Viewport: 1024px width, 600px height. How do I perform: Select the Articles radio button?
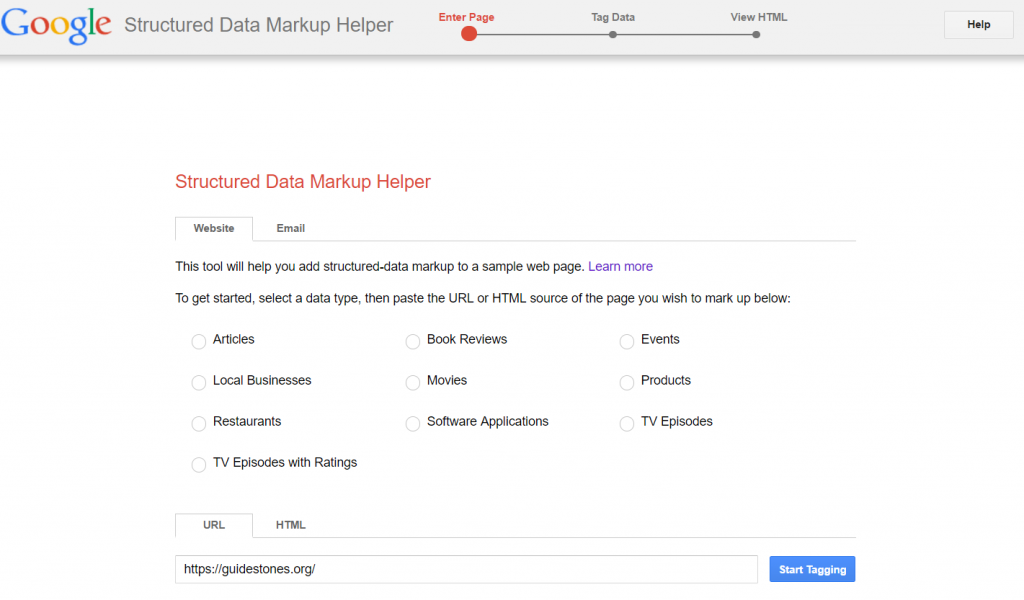click(x=199, y=341)
